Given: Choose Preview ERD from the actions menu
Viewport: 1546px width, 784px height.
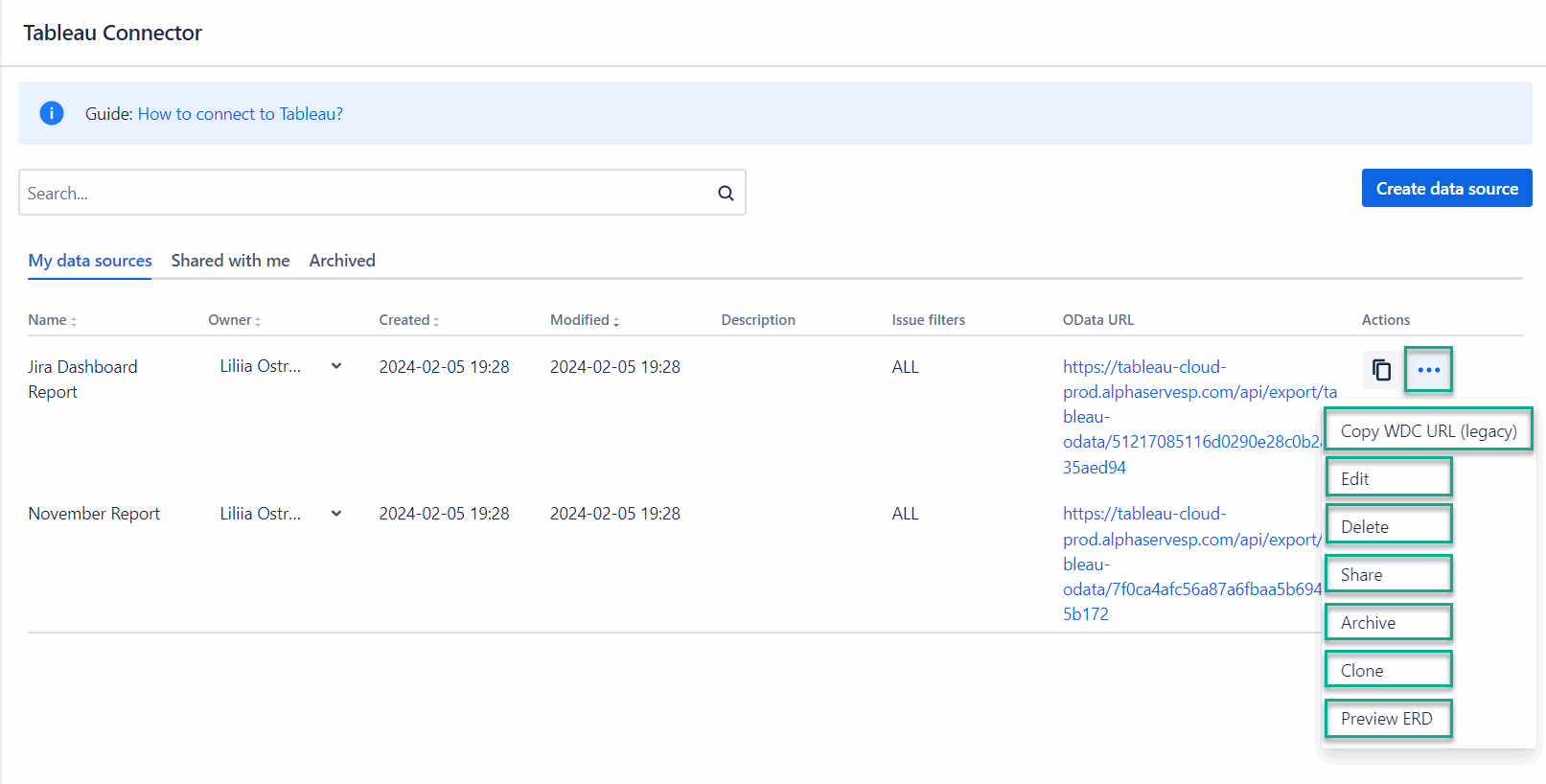Looking at the screenshot, I should coord(1389,718).
